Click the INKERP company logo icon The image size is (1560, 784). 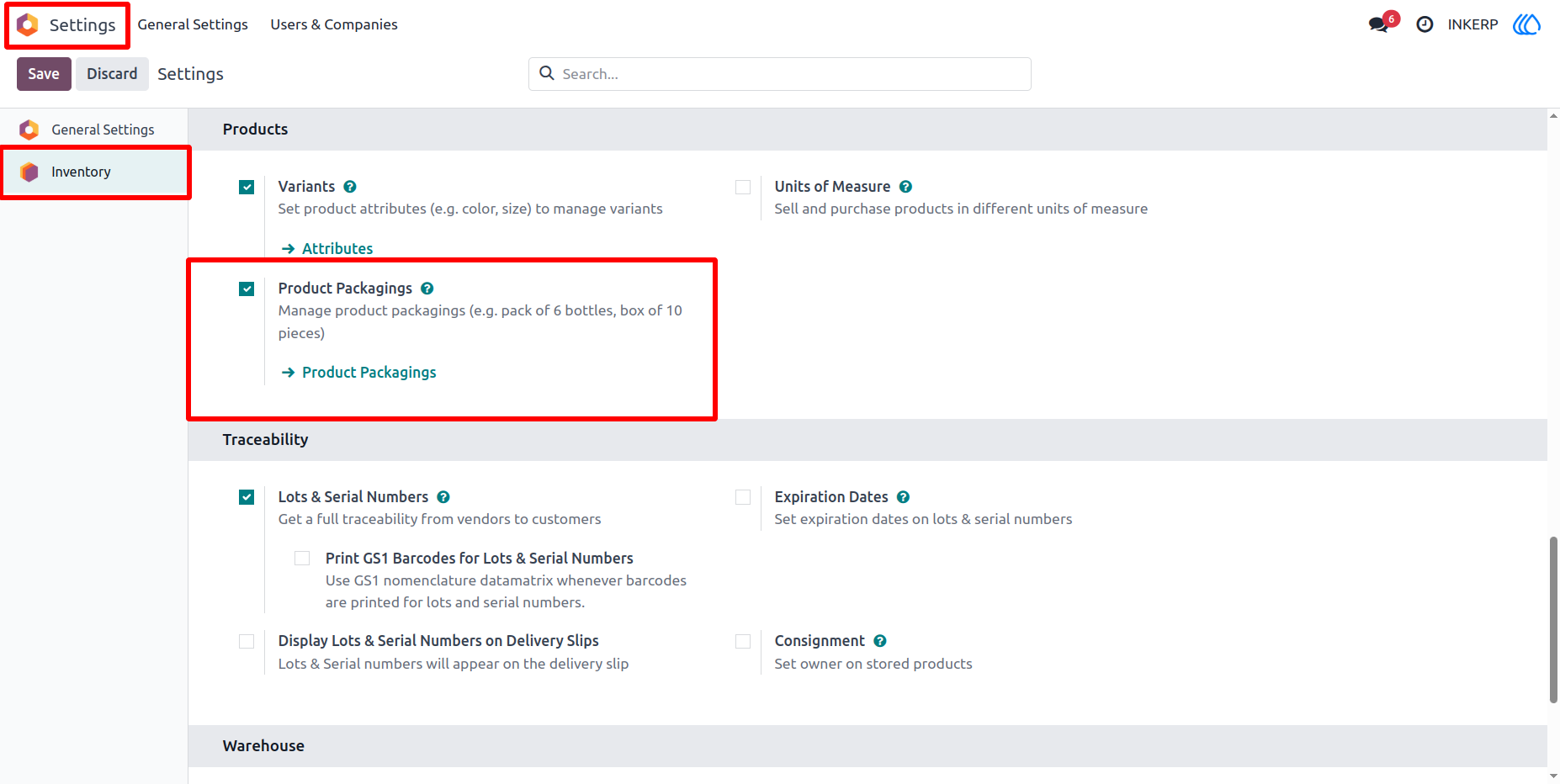pos(1526,24)
